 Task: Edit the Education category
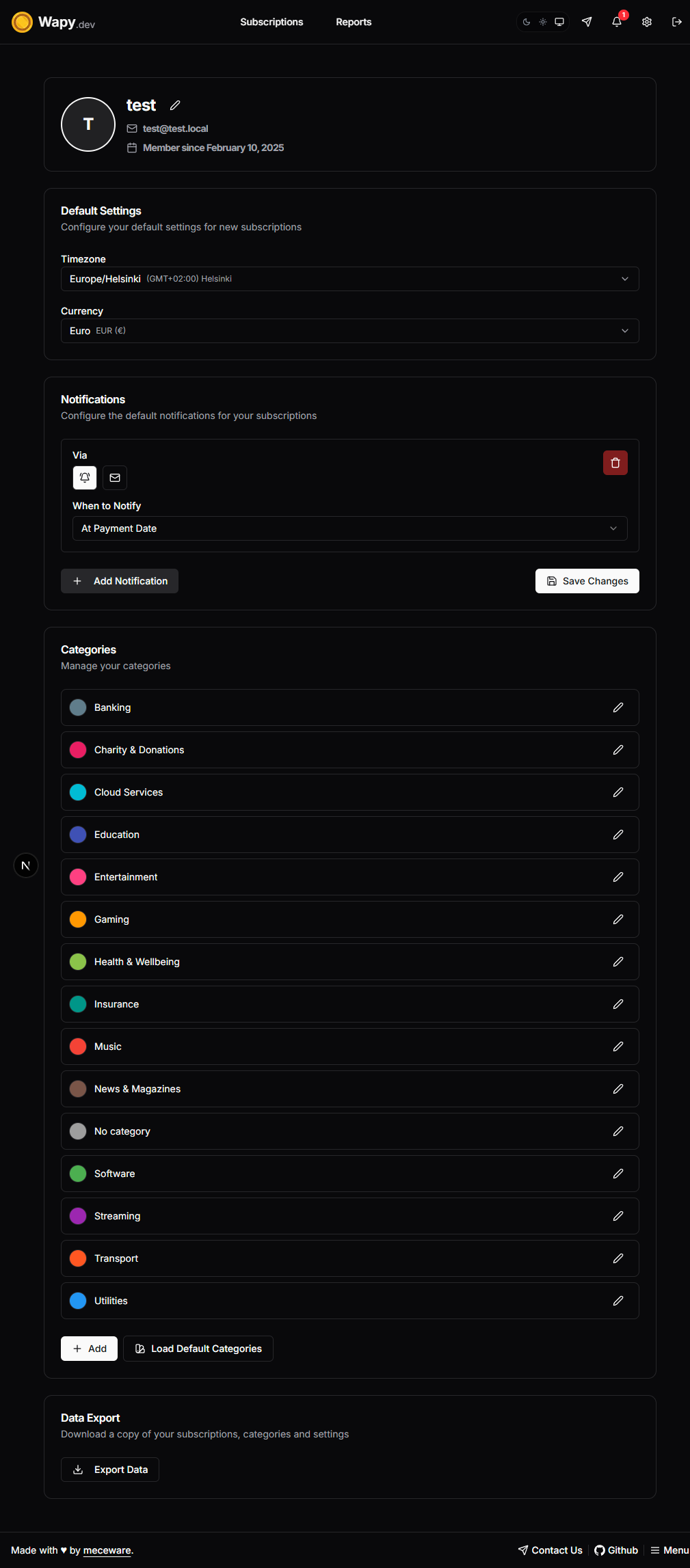[618, 835]
